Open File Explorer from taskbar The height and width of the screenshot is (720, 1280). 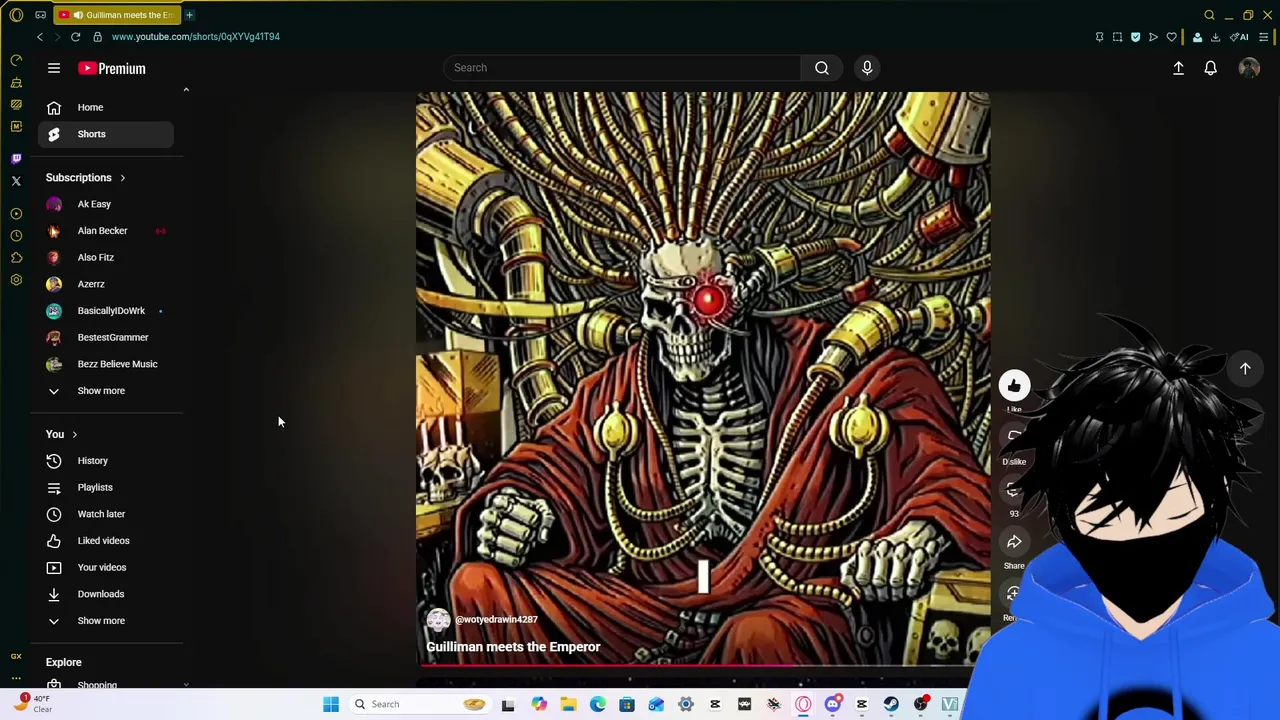point(568,704)
